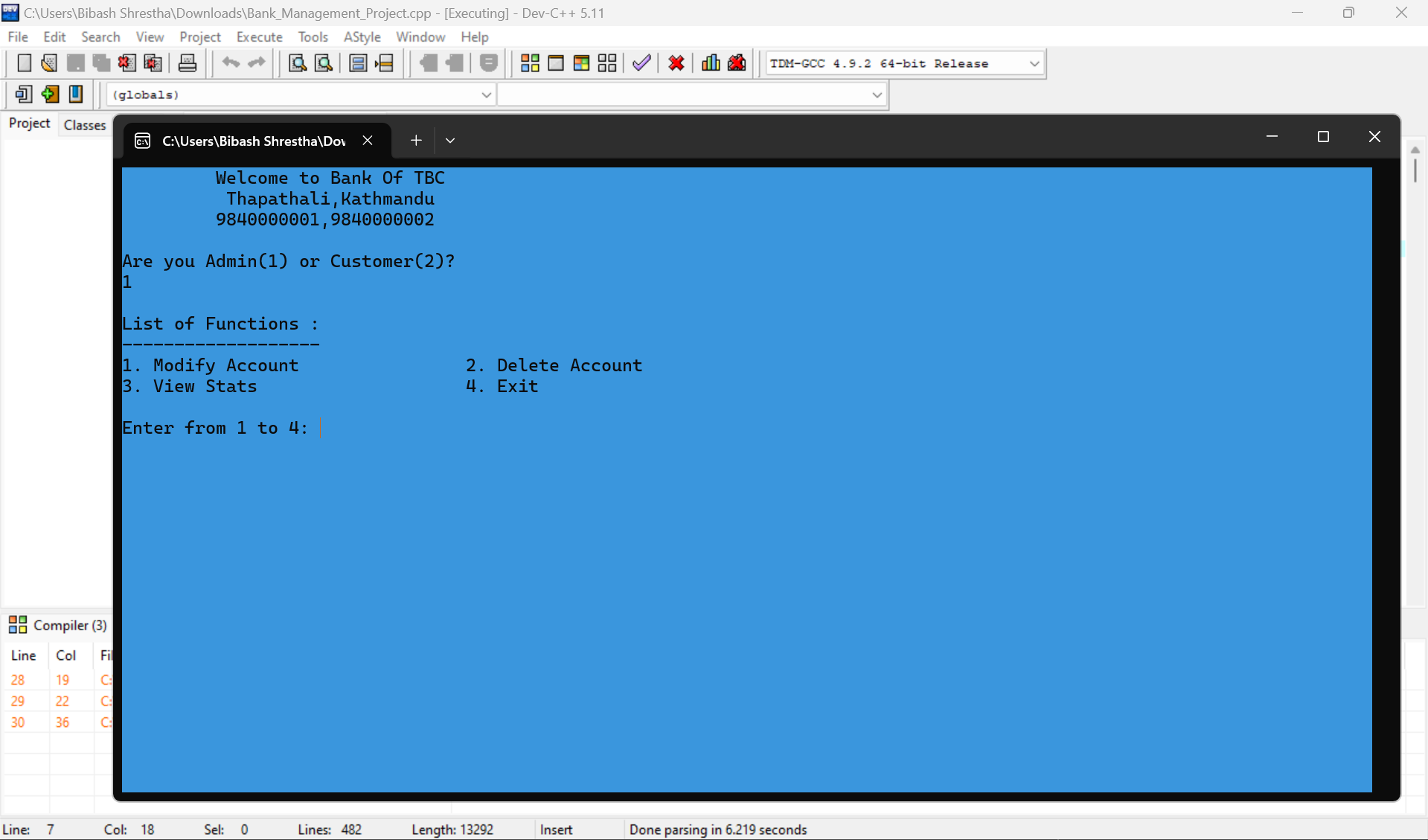Open the File menu
The height and width of the screenshot is (840, 1428).
(x=18, y=36)
